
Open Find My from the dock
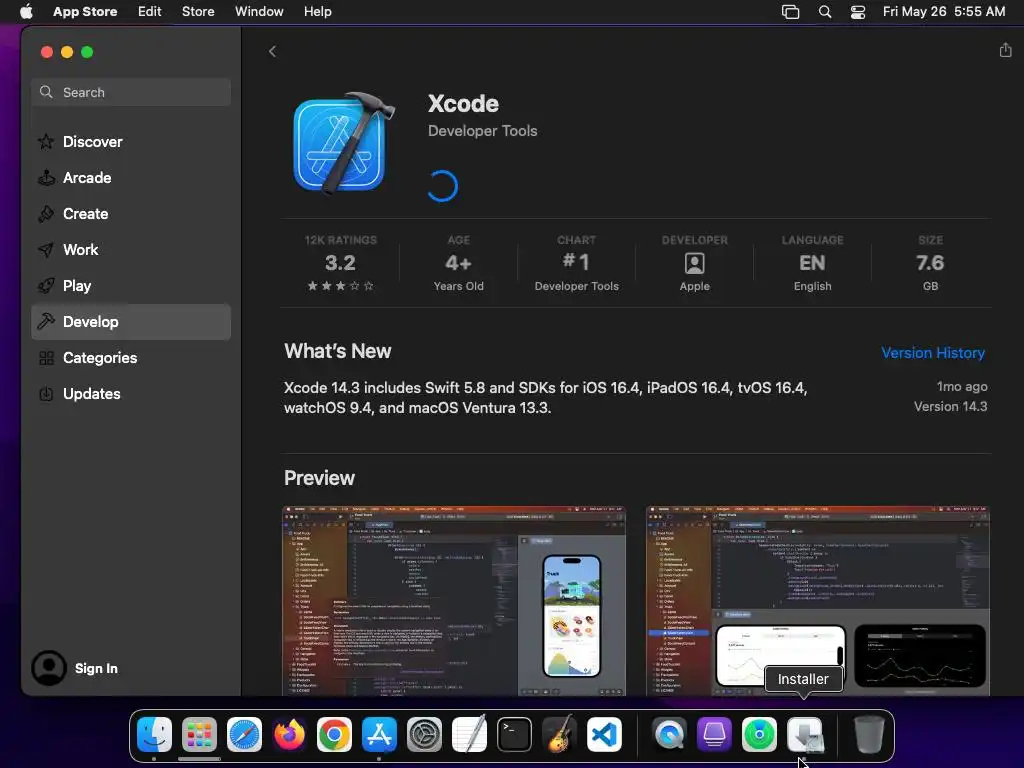pyautogui.click(x=760, y=735)
